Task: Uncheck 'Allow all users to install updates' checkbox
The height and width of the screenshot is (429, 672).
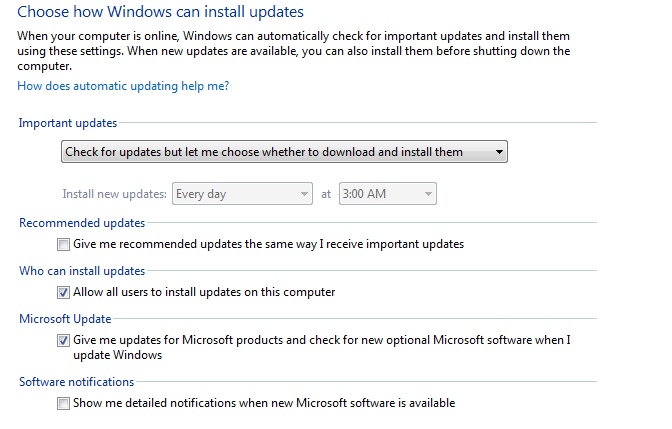Action: point(63,293)
